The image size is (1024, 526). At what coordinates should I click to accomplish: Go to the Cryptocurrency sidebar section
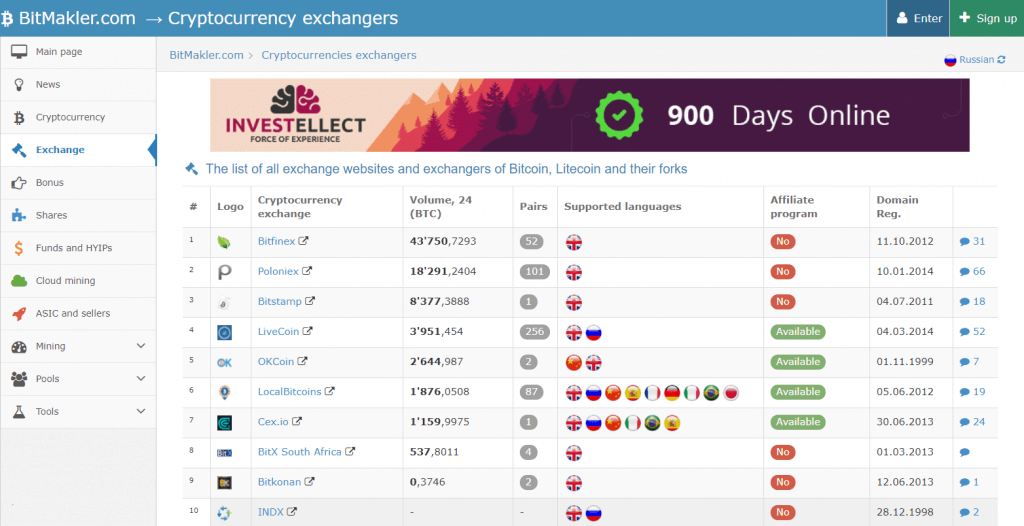click(x=78, y=117)
